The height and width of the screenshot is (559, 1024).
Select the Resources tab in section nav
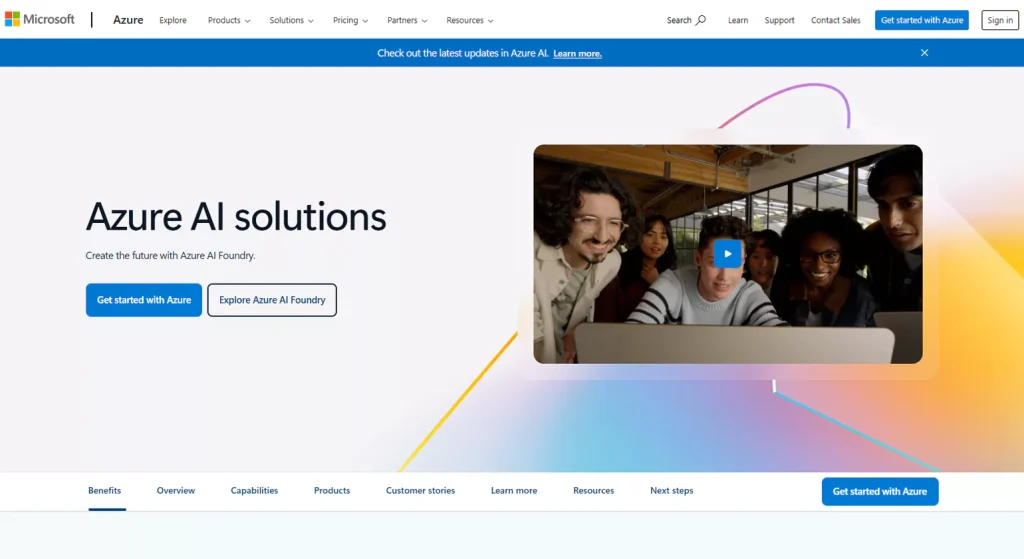tap(594, 490)
